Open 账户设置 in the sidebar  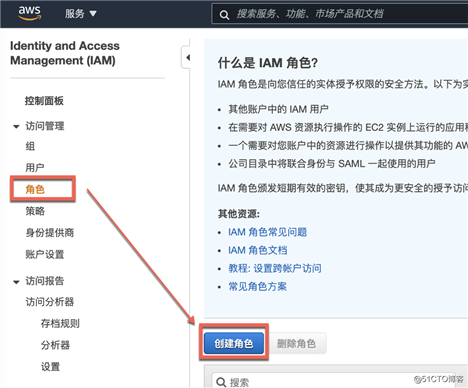45,255
